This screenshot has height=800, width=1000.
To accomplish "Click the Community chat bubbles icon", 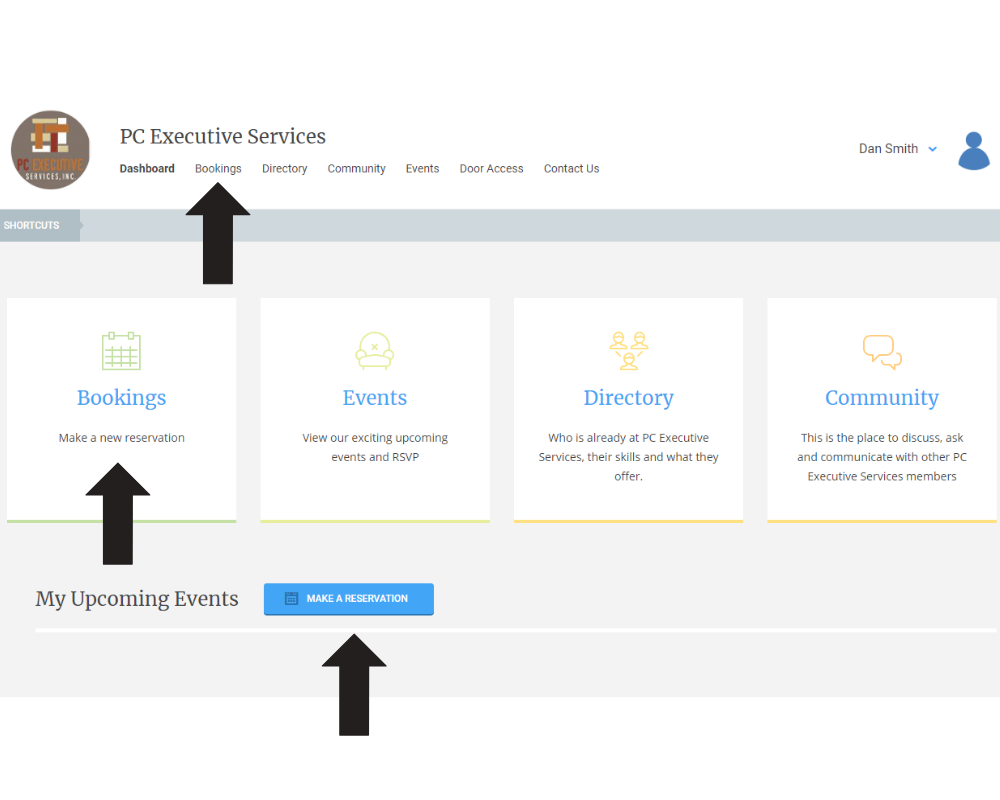I will [x=882, y=352].
